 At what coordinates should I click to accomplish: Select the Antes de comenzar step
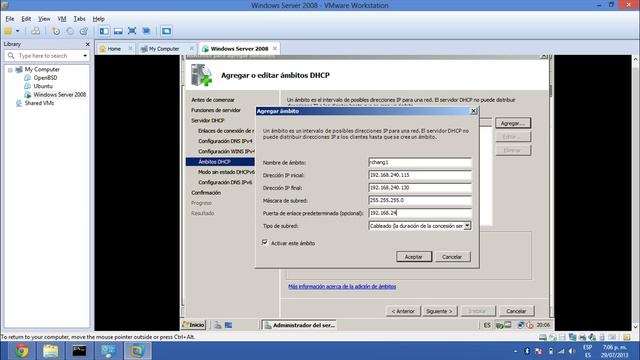click(213, 100)
